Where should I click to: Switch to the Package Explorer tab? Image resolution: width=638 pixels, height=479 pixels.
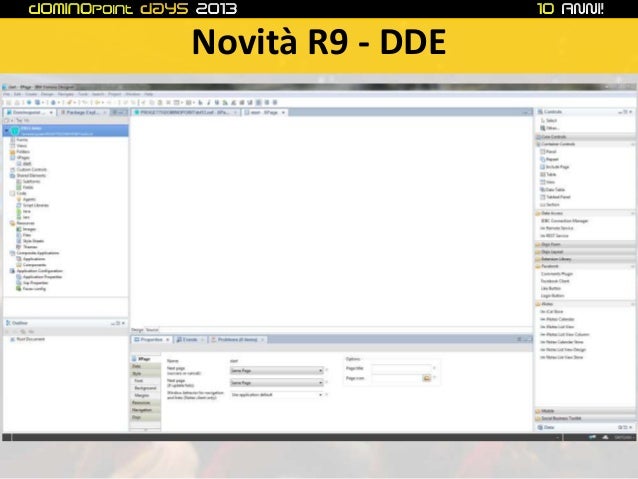[x=81, y=112]
